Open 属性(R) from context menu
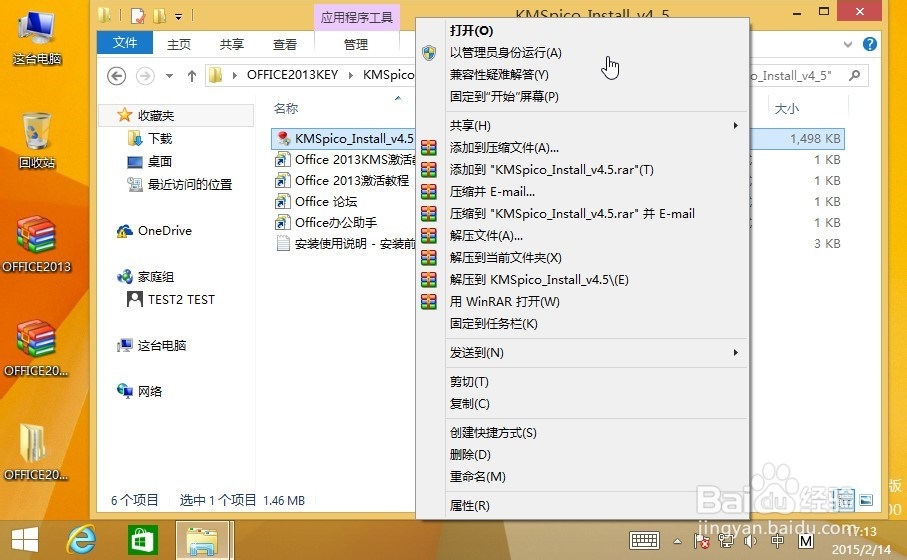Screen dimensions: 907x560 pos(582,506)
